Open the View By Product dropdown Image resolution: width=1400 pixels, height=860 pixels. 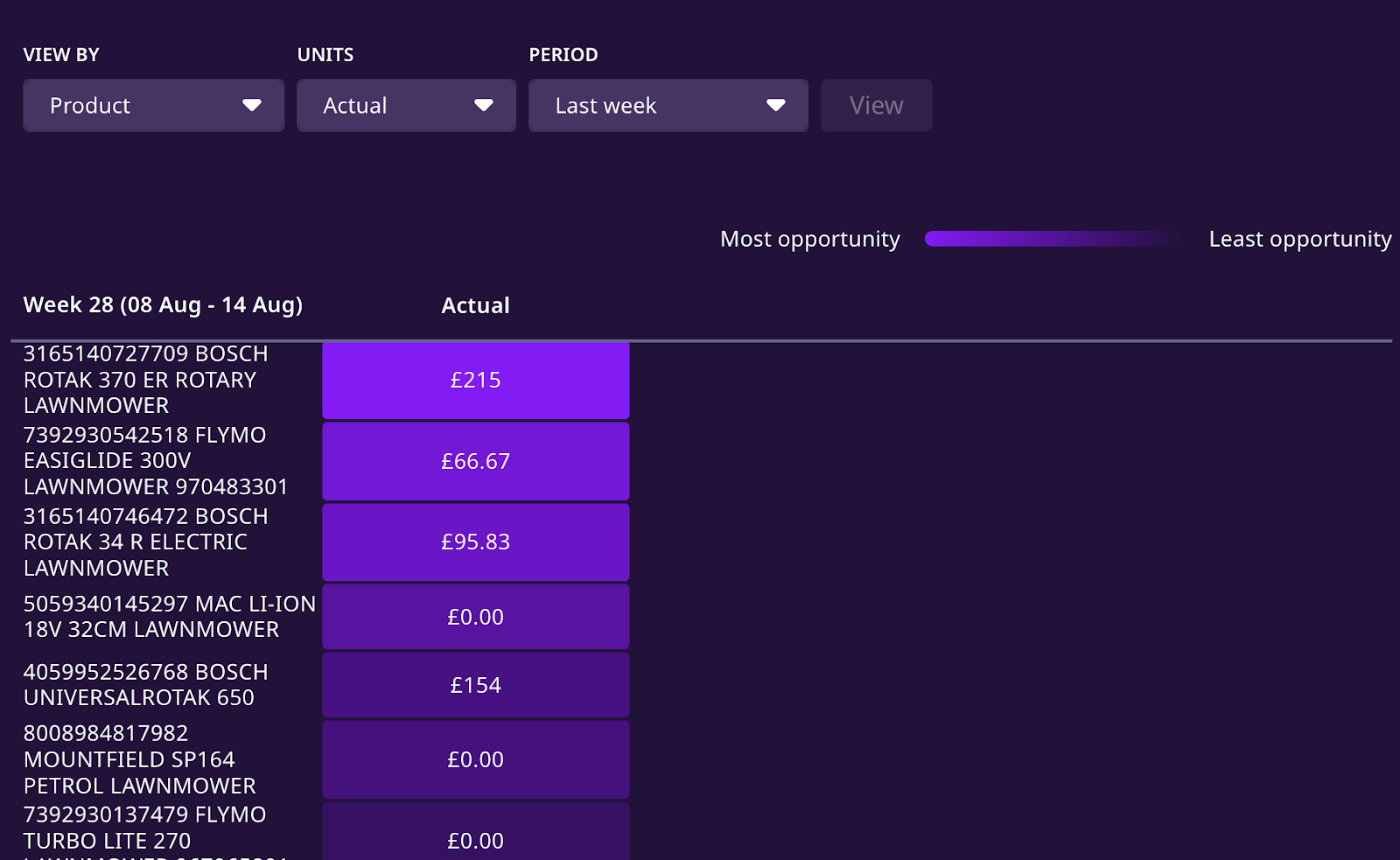point(153,106)
